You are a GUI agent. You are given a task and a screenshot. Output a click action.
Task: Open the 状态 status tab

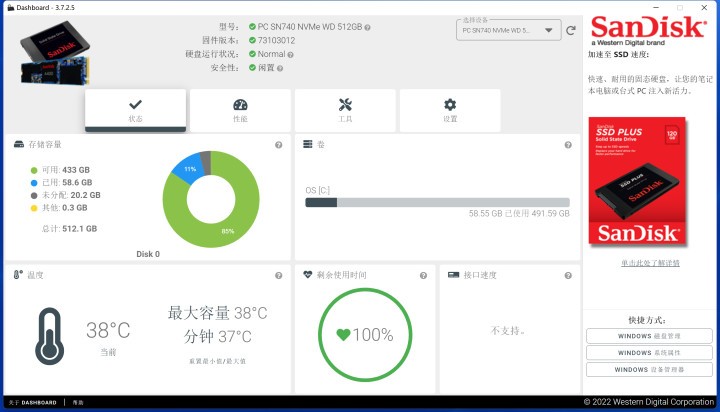(x=135, y=110)
